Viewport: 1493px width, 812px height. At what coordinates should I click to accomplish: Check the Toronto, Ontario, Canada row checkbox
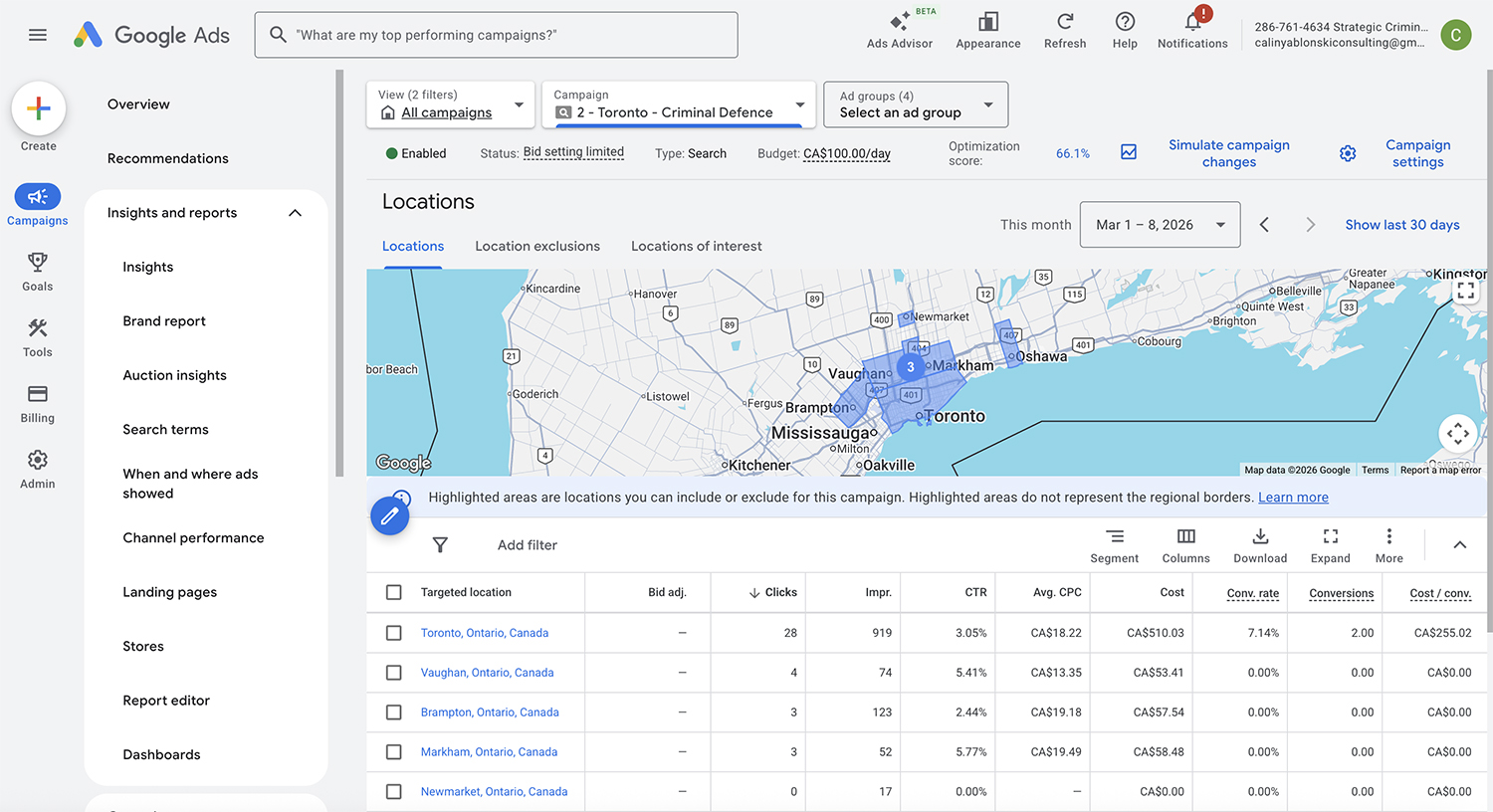(x=394, y=633)
